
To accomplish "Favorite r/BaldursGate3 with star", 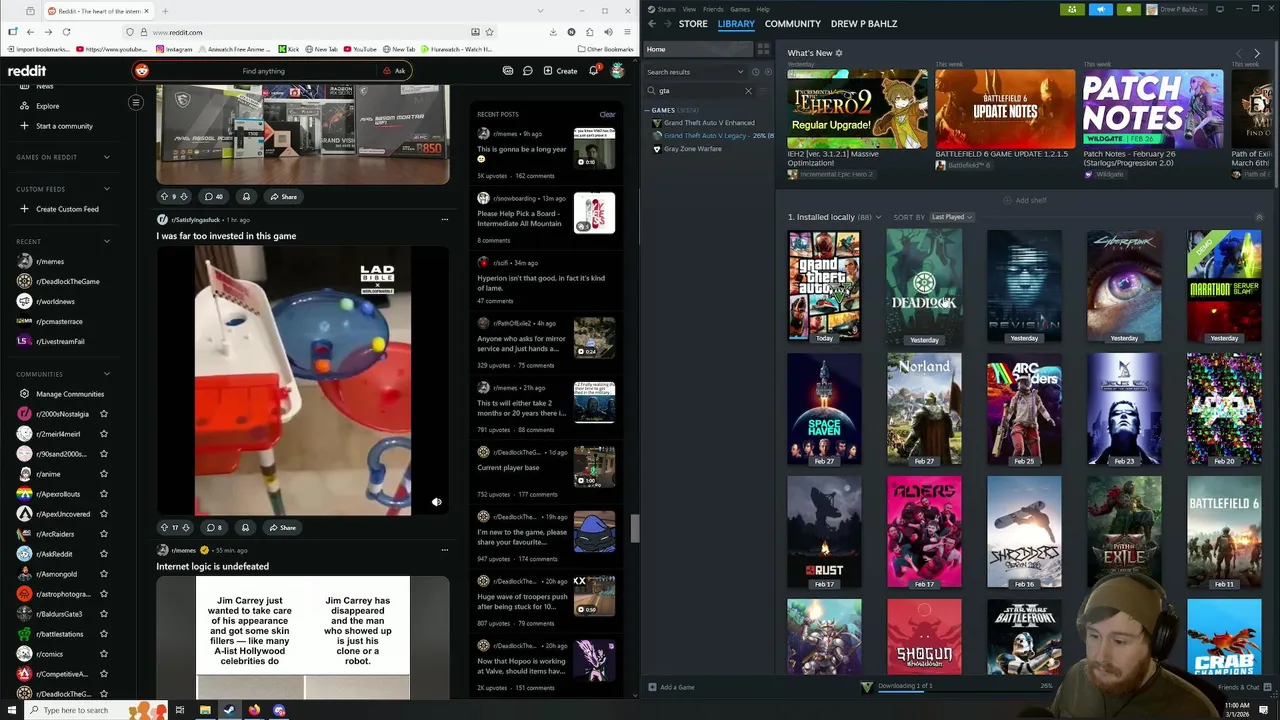I will [x=103, y=614].
